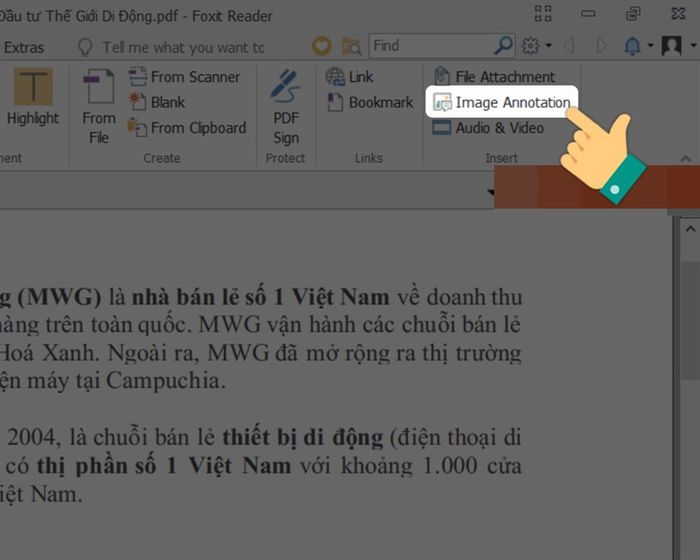Add a Bookmark
Image resolution: width=700 pixels, height=560 pixels.
point(370,102)
